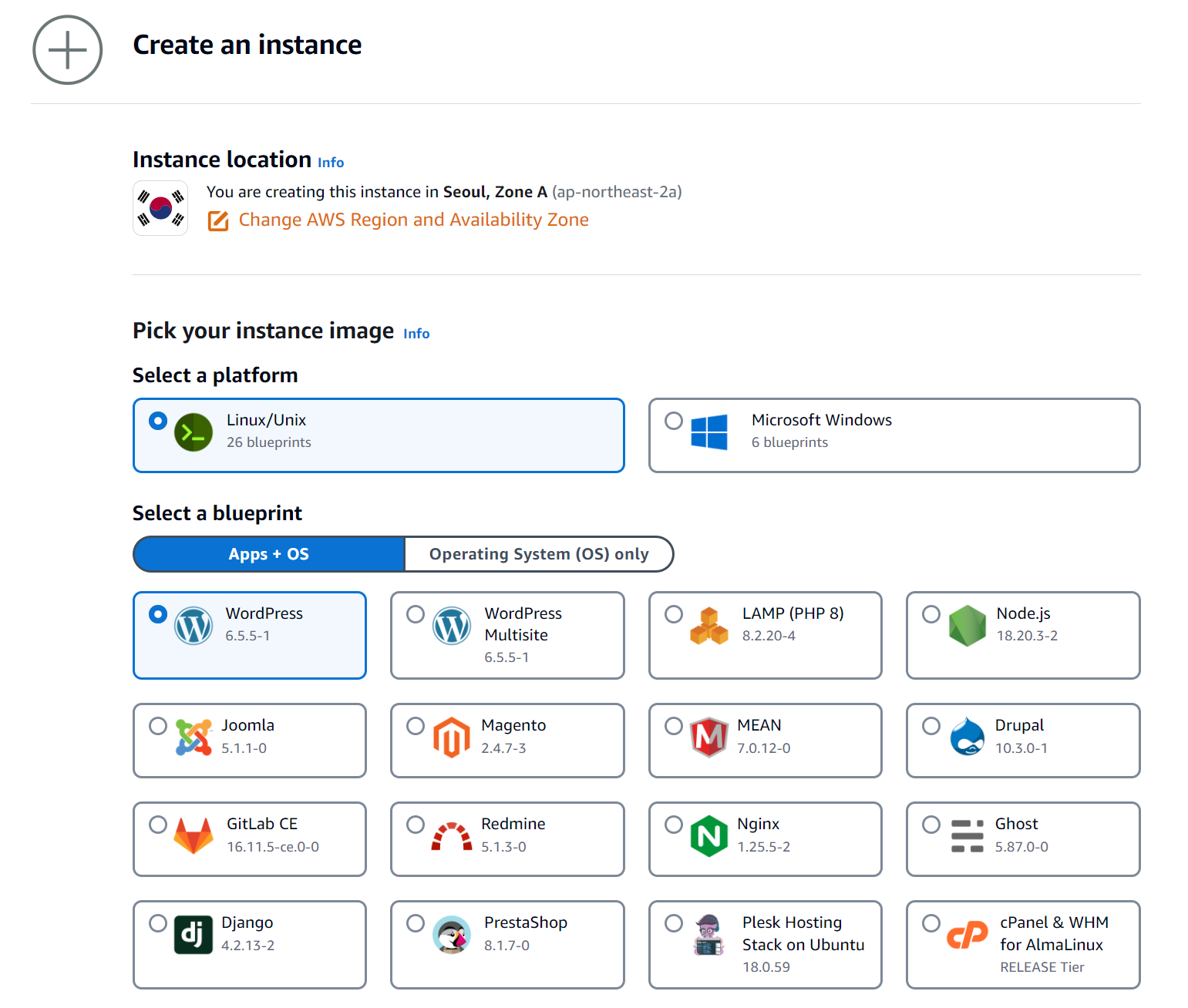Open Info link next to Instance location
1188x1008 pixels.
point(331,163)
